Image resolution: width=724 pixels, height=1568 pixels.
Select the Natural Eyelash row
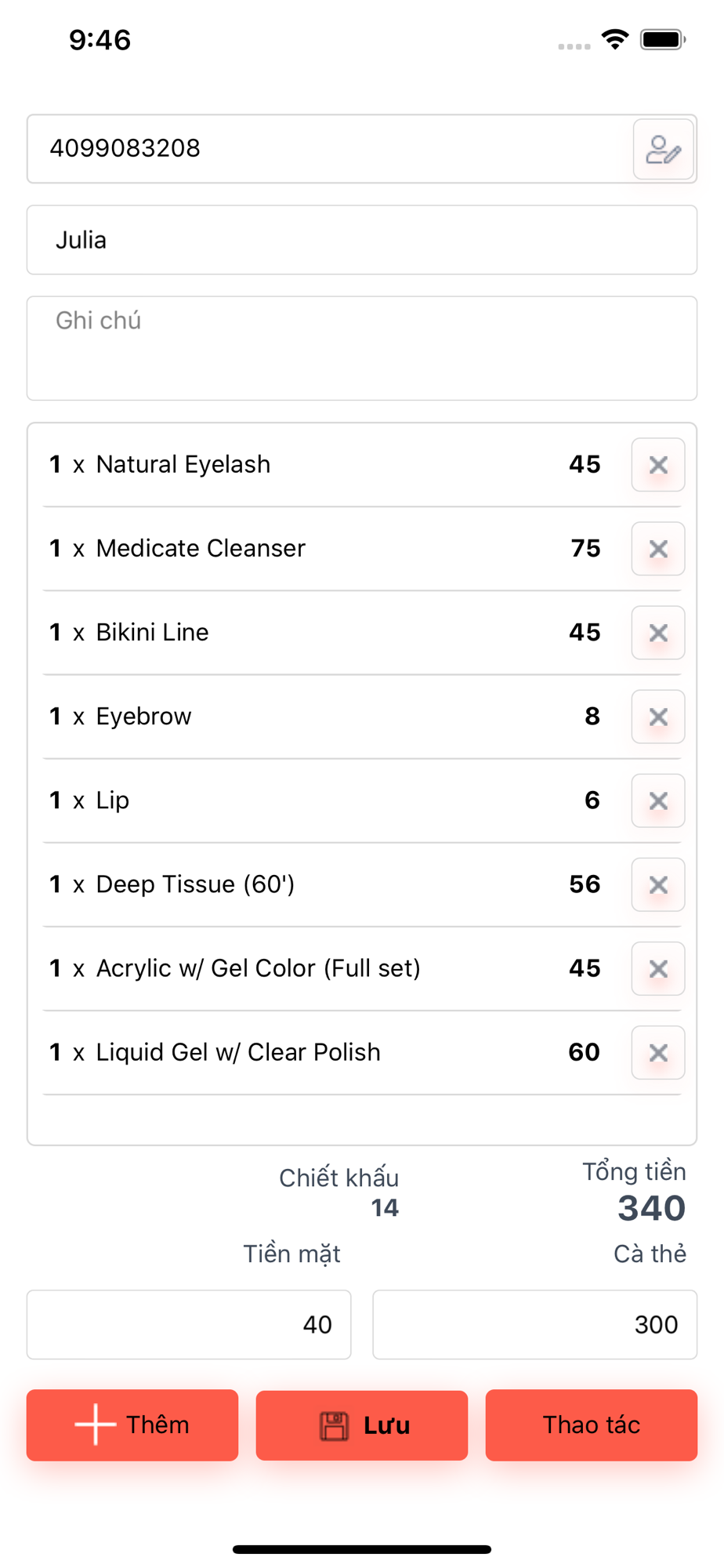(313, 465)
